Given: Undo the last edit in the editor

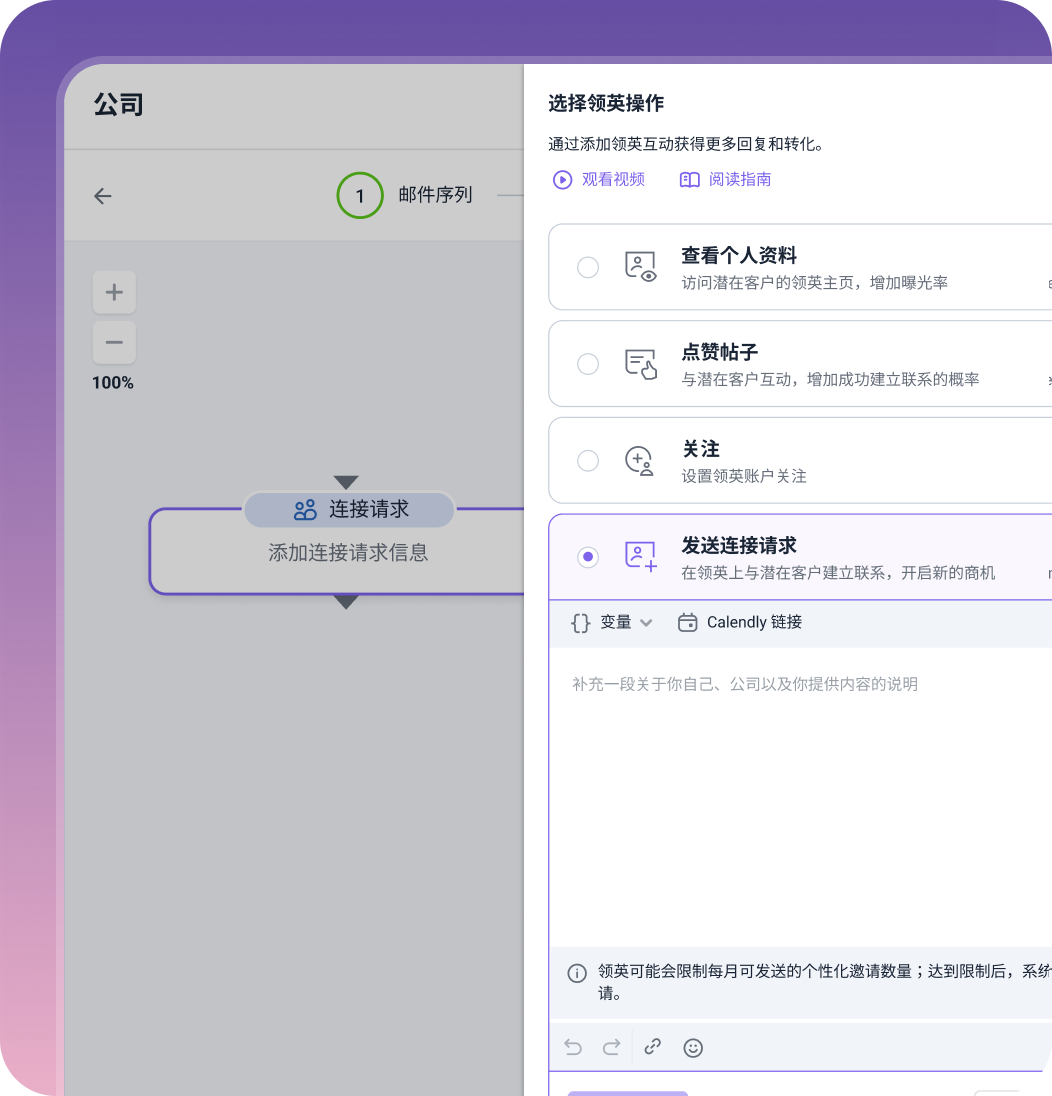Looking at the screenshot, I should [x=573, y=1047].
